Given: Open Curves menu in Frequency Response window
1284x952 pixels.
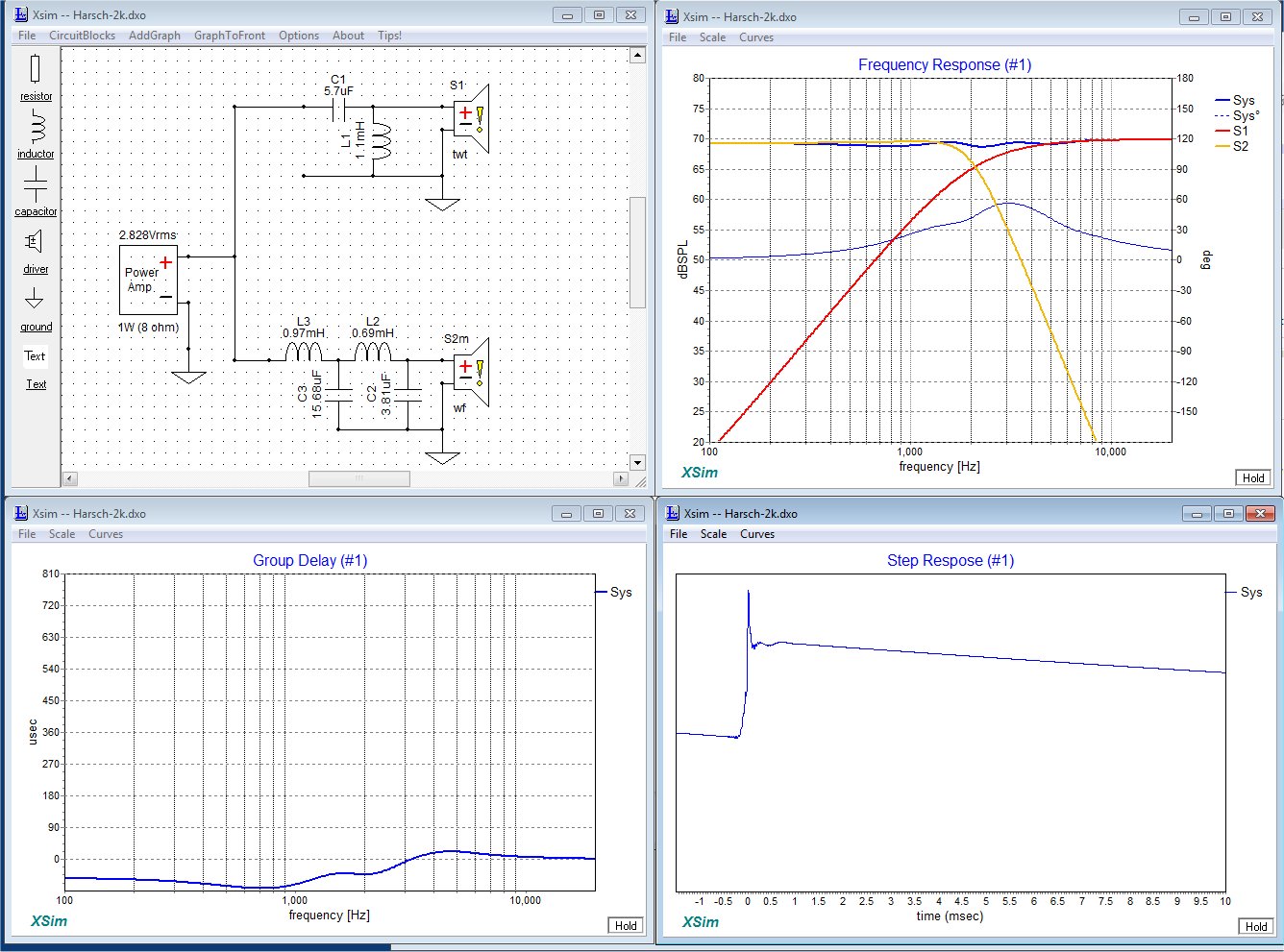Looking at the screenshot, I should (x=756, y=37).
